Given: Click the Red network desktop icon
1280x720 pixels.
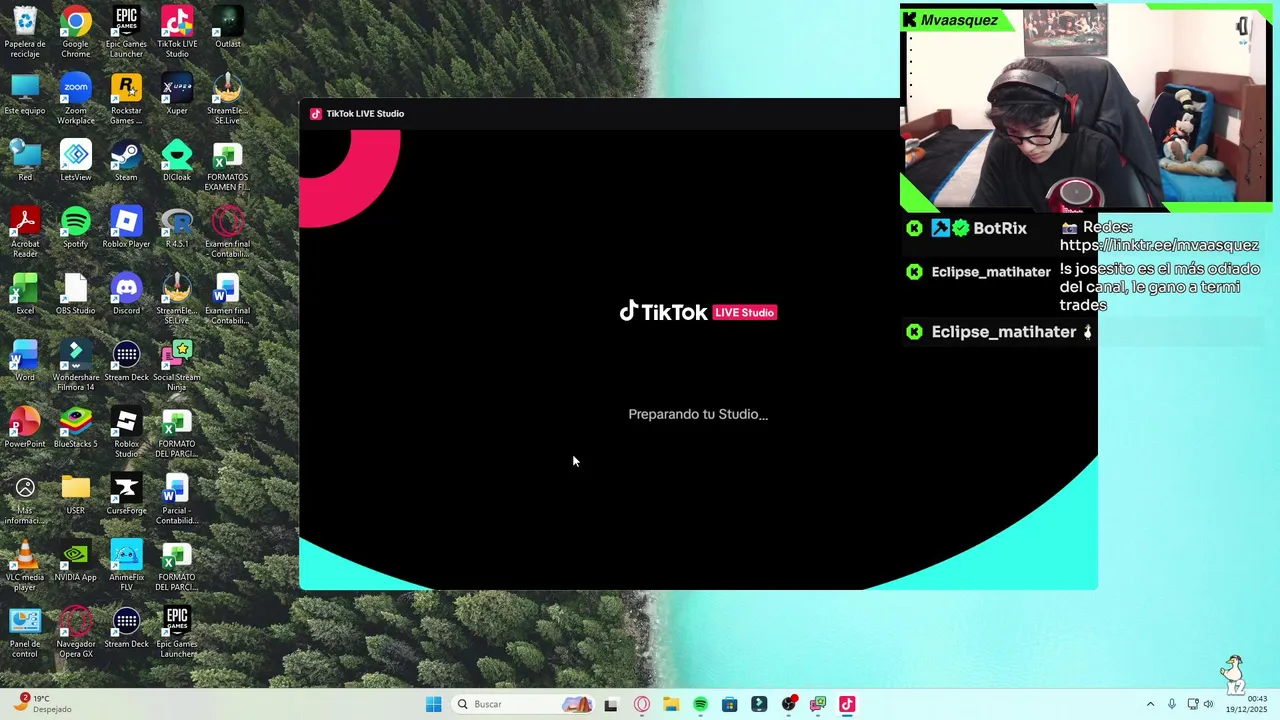Looking at the screenshot, I should tap(25, 161).
